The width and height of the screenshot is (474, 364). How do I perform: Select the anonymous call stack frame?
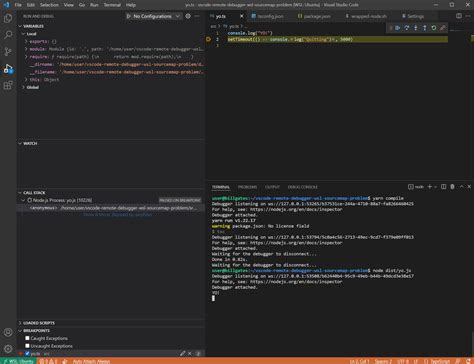pos(111,208)
